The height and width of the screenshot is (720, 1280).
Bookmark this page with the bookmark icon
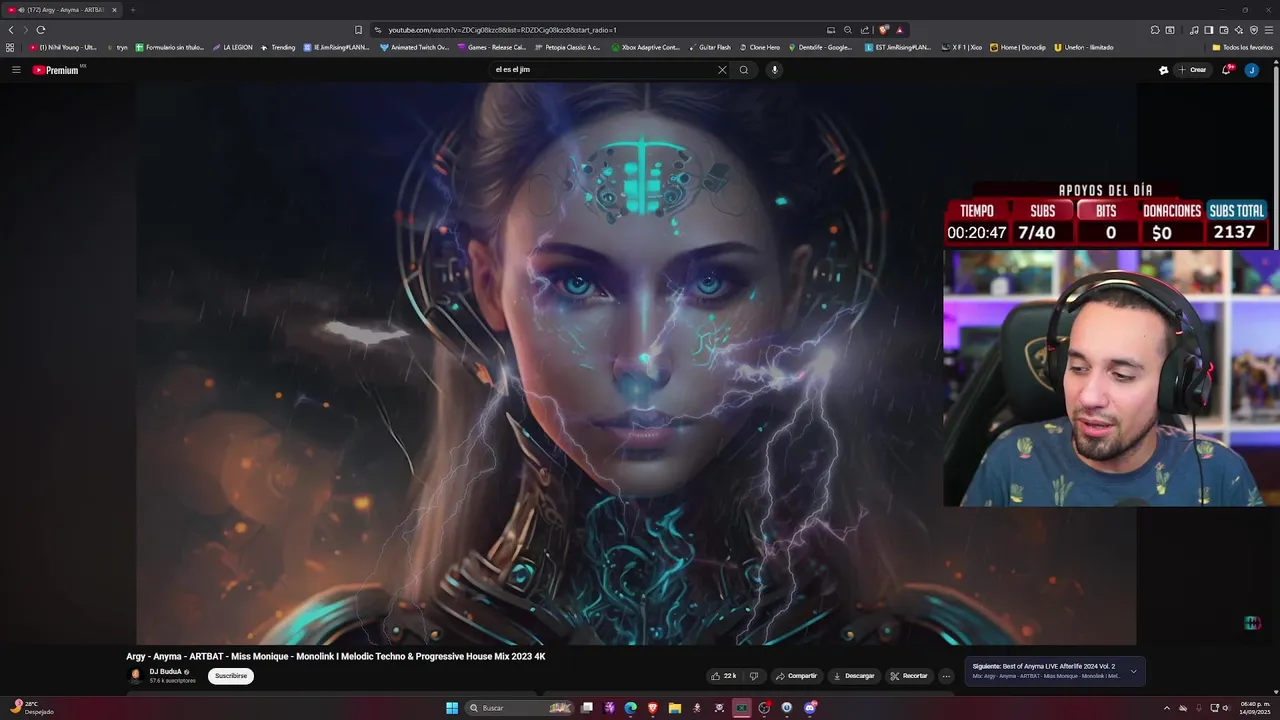click(358, 30)
